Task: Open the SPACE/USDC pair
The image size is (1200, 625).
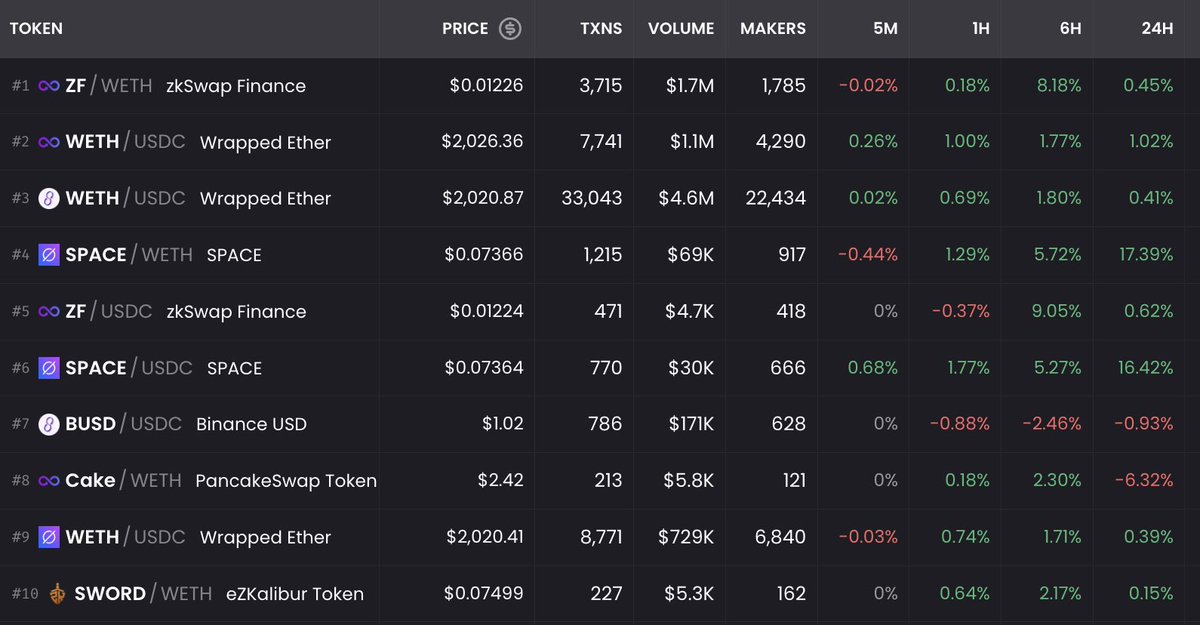Action: (600, 368)
